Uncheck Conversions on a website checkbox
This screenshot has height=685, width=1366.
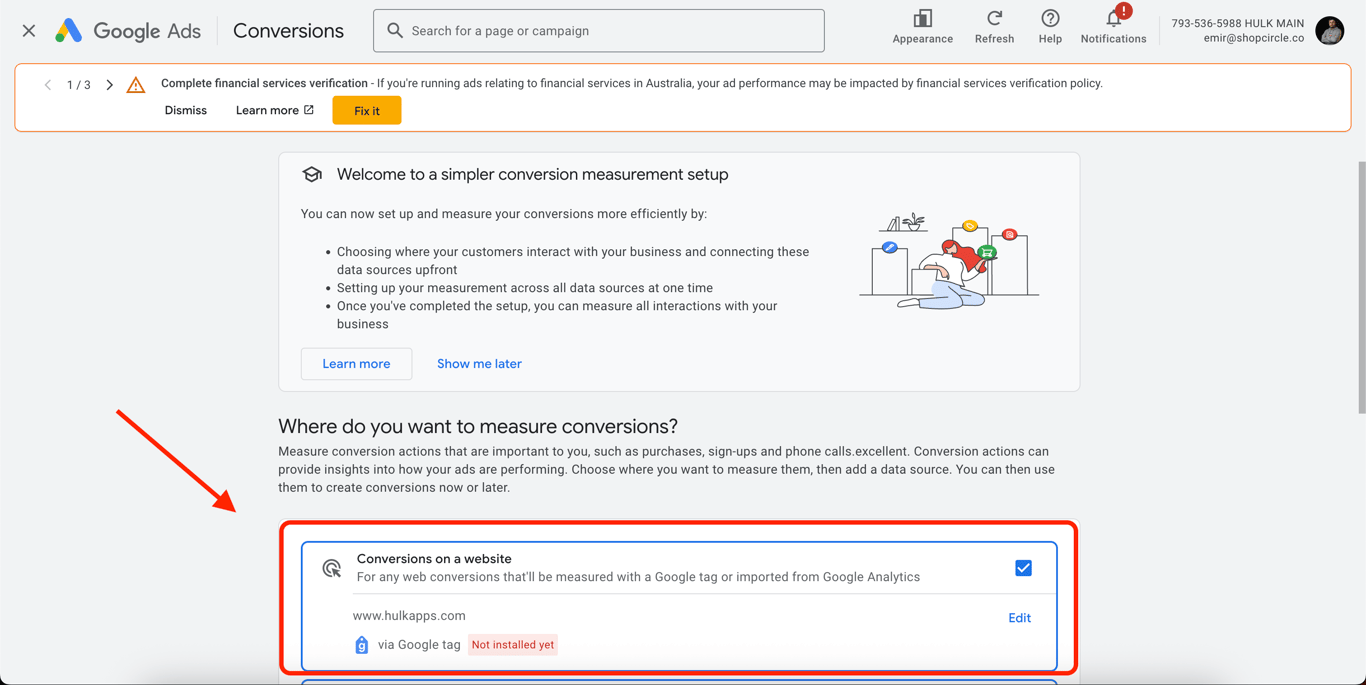(1023, 568)
